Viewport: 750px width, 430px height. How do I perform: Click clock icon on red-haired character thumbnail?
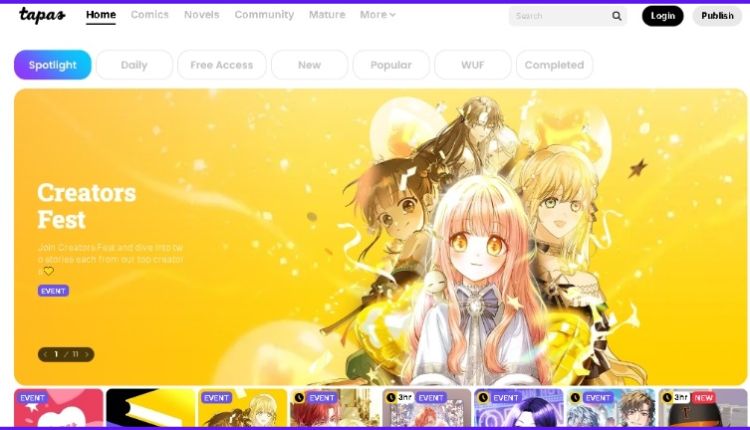click(299, 397)
